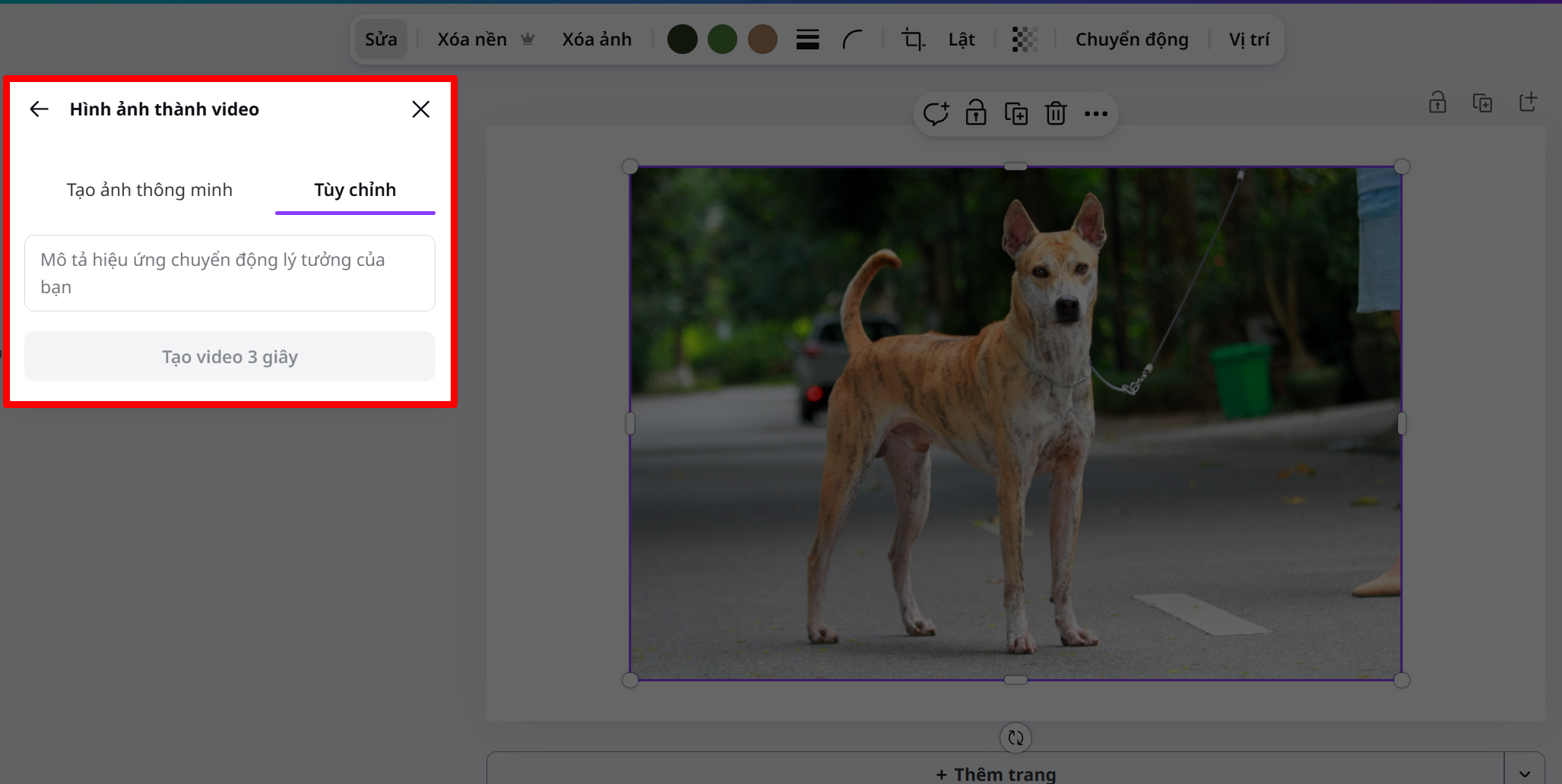Switch to the Tạo ảnh thông minh tab
The image size is (1562, 784).
[x=149, y=190]
